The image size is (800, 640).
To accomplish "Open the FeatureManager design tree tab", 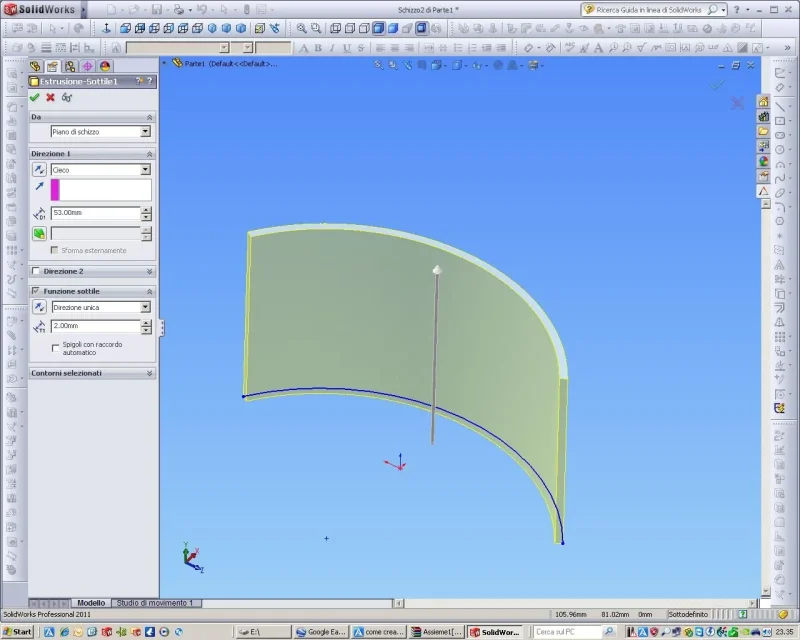I will [x=35, y=66].
